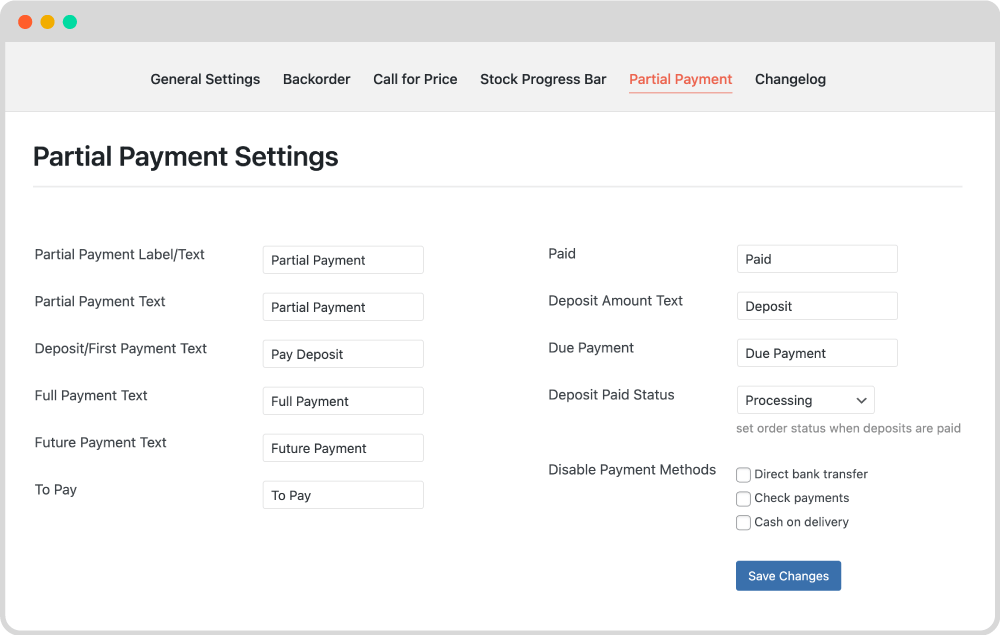The width and height of the screenshot is (1000, 635).
Task: Tick the Check payments checkbox
Action: click(x=743, y=499)
